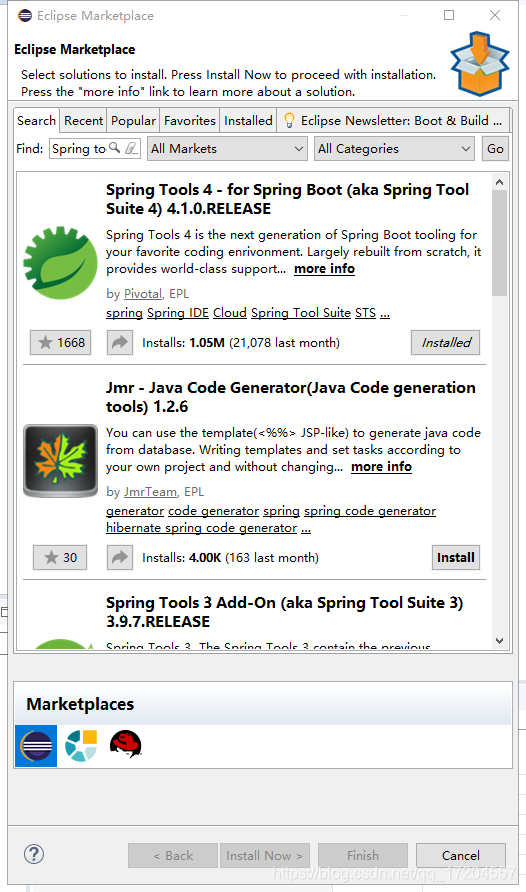Open Eclipse Newsletter: Boot & Build tab
526x892 pixels.
click(393, 121)
